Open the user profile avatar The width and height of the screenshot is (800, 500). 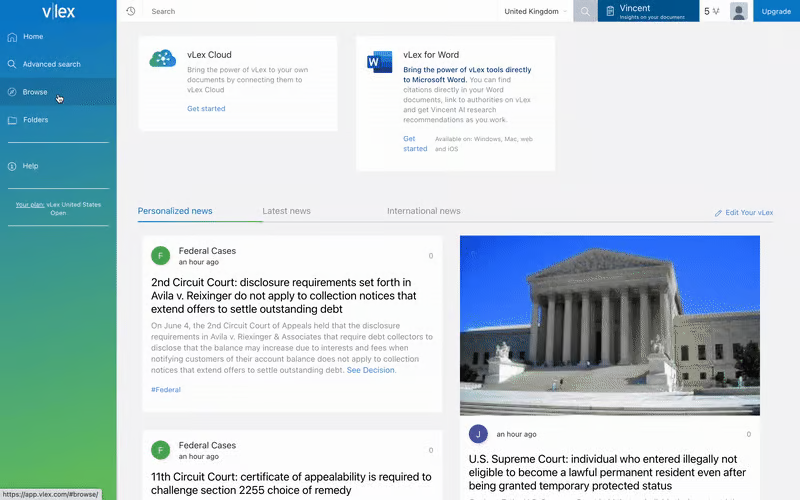click(x=738, y=11)
